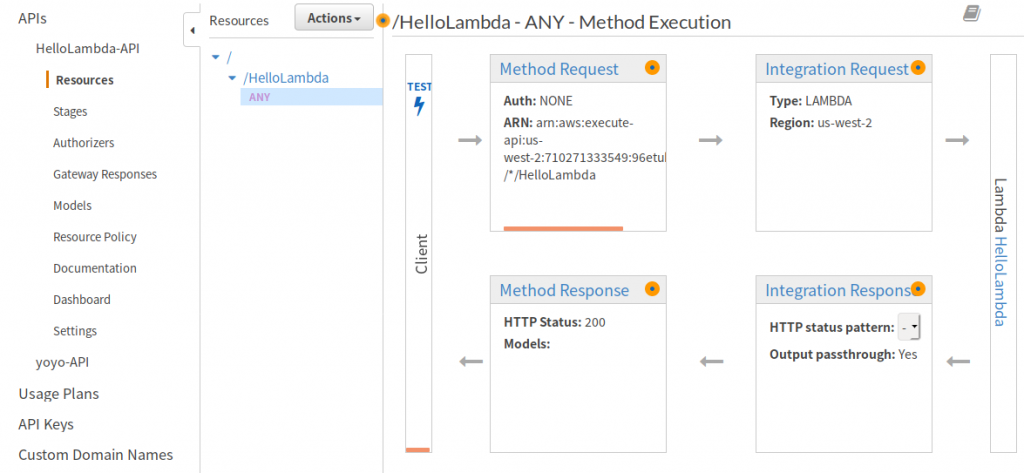Open the Actions dropdown
This screenshot has width=1024, height=473.
333,18
